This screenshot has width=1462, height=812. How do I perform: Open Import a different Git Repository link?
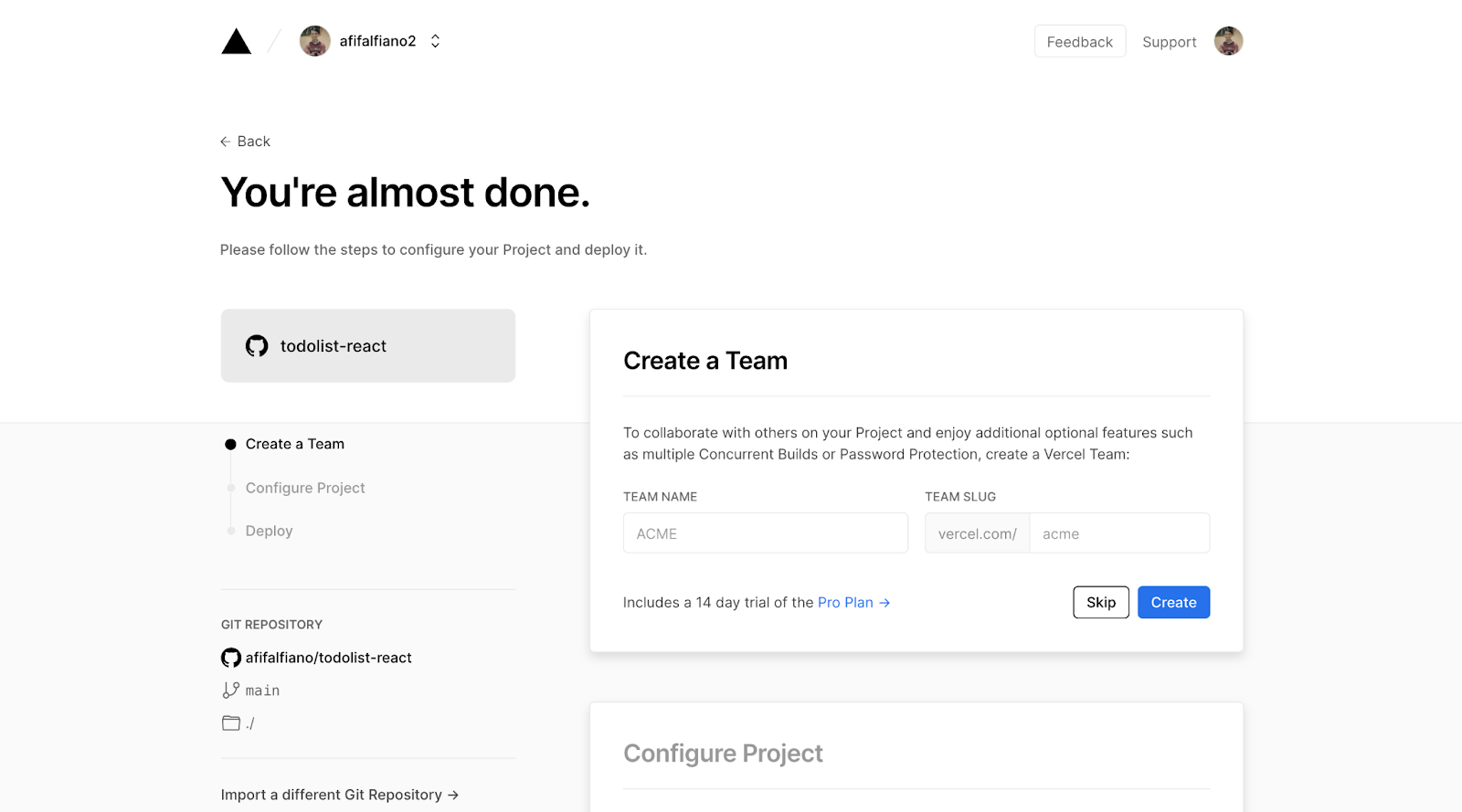point(340,795)
